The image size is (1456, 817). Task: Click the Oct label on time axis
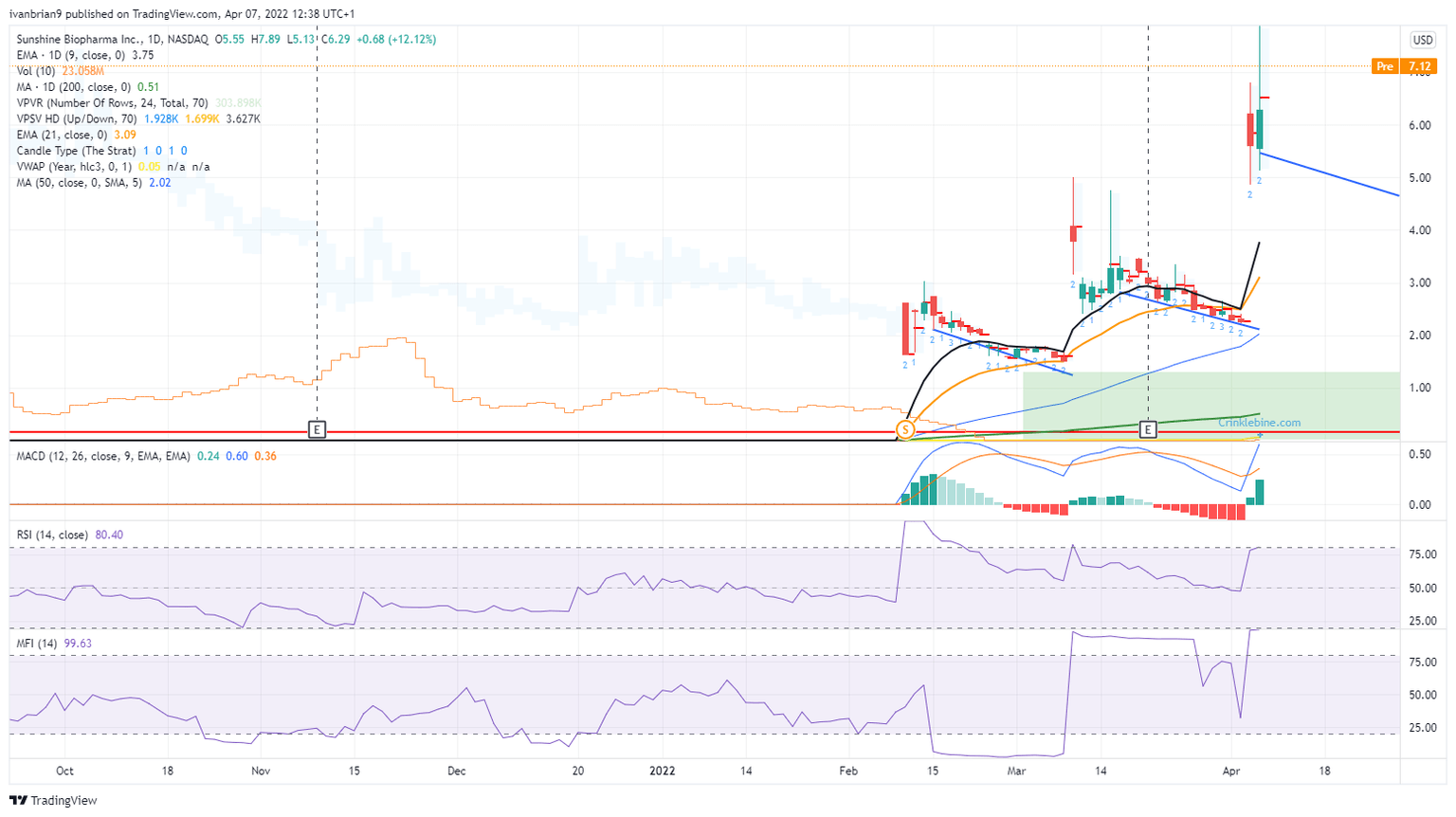tap(64, 772)
